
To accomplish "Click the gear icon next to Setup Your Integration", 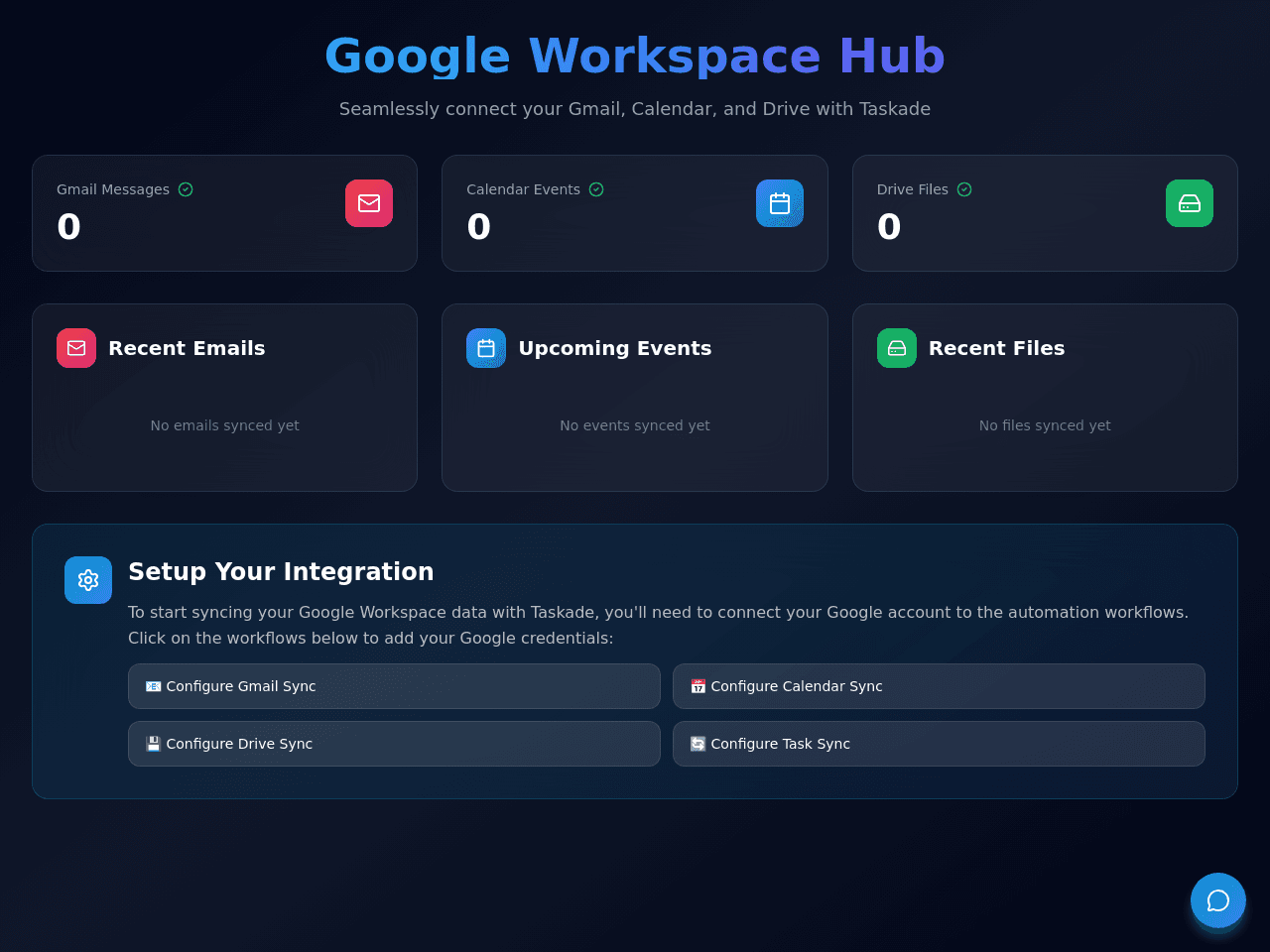I will coord(88,580).
